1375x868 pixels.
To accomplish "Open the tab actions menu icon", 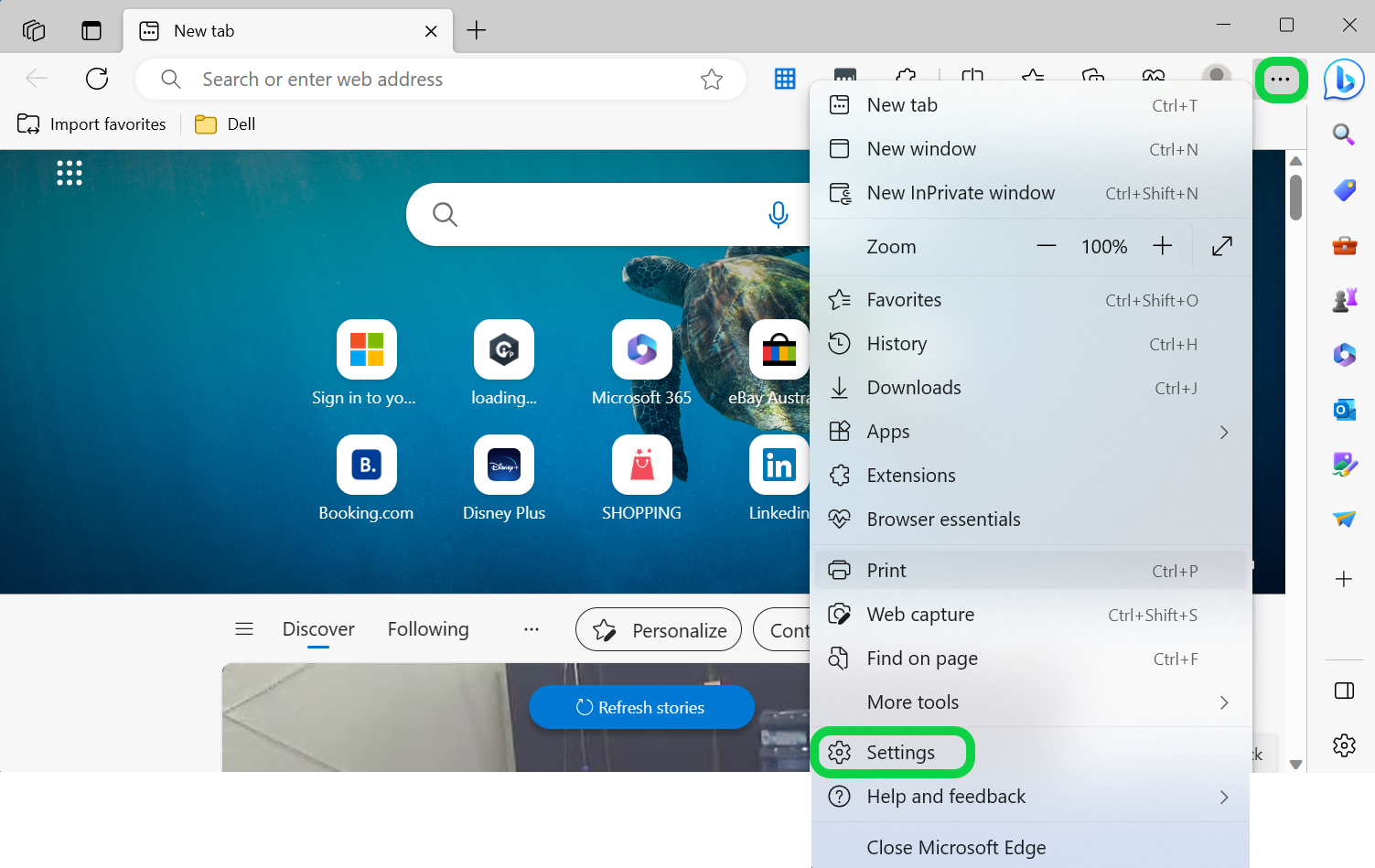I will [91, 30].
